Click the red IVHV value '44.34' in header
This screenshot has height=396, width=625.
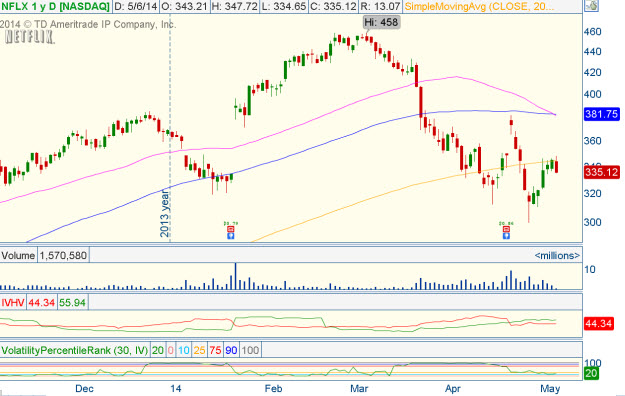41,303
